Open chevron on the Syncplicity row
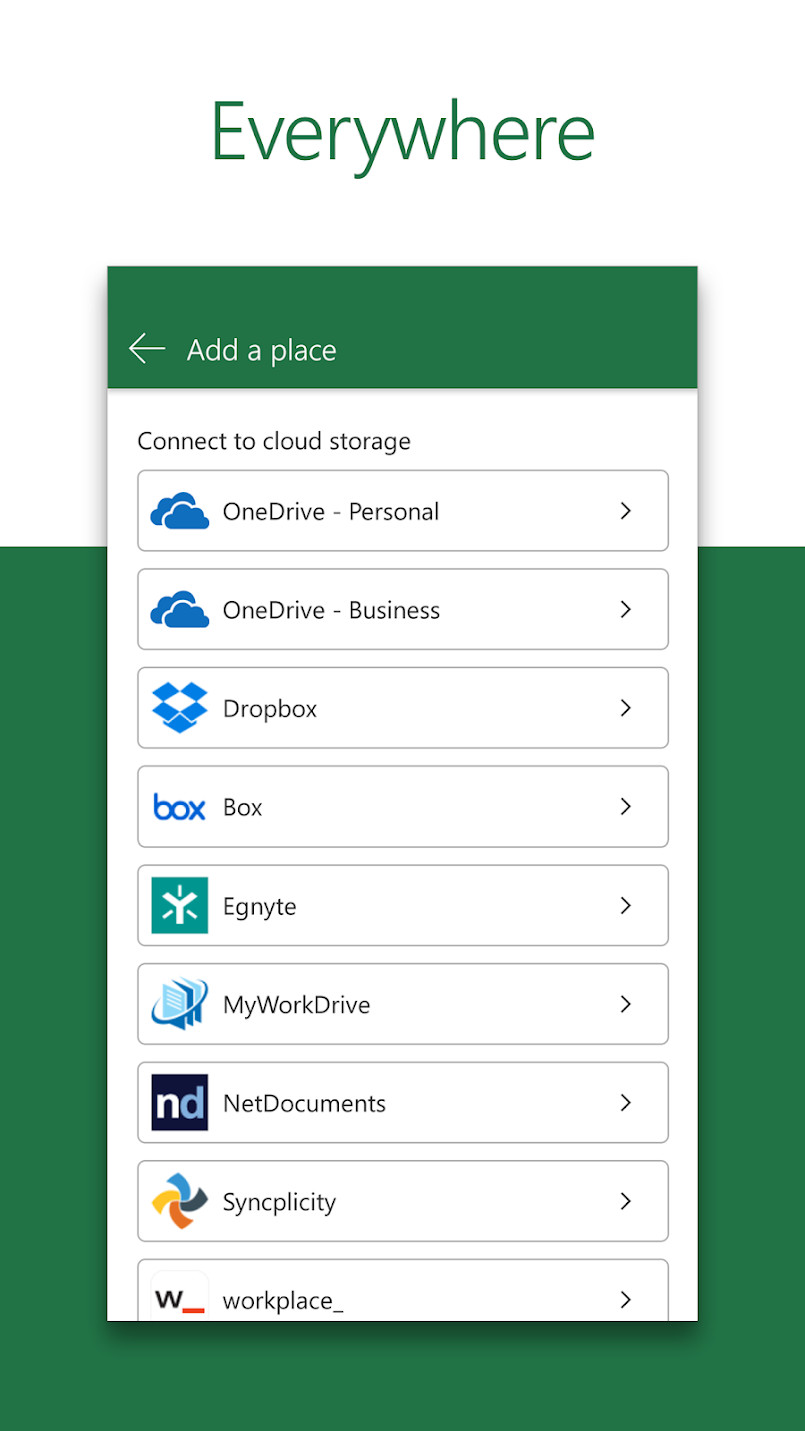 (626, 1201)
